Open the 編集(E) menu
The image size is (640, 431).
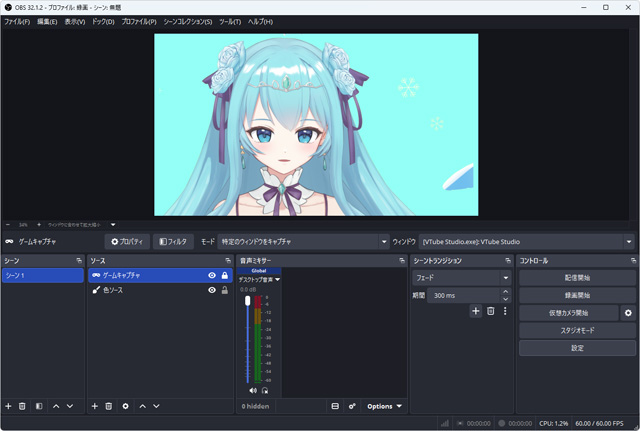coord(47,22)
